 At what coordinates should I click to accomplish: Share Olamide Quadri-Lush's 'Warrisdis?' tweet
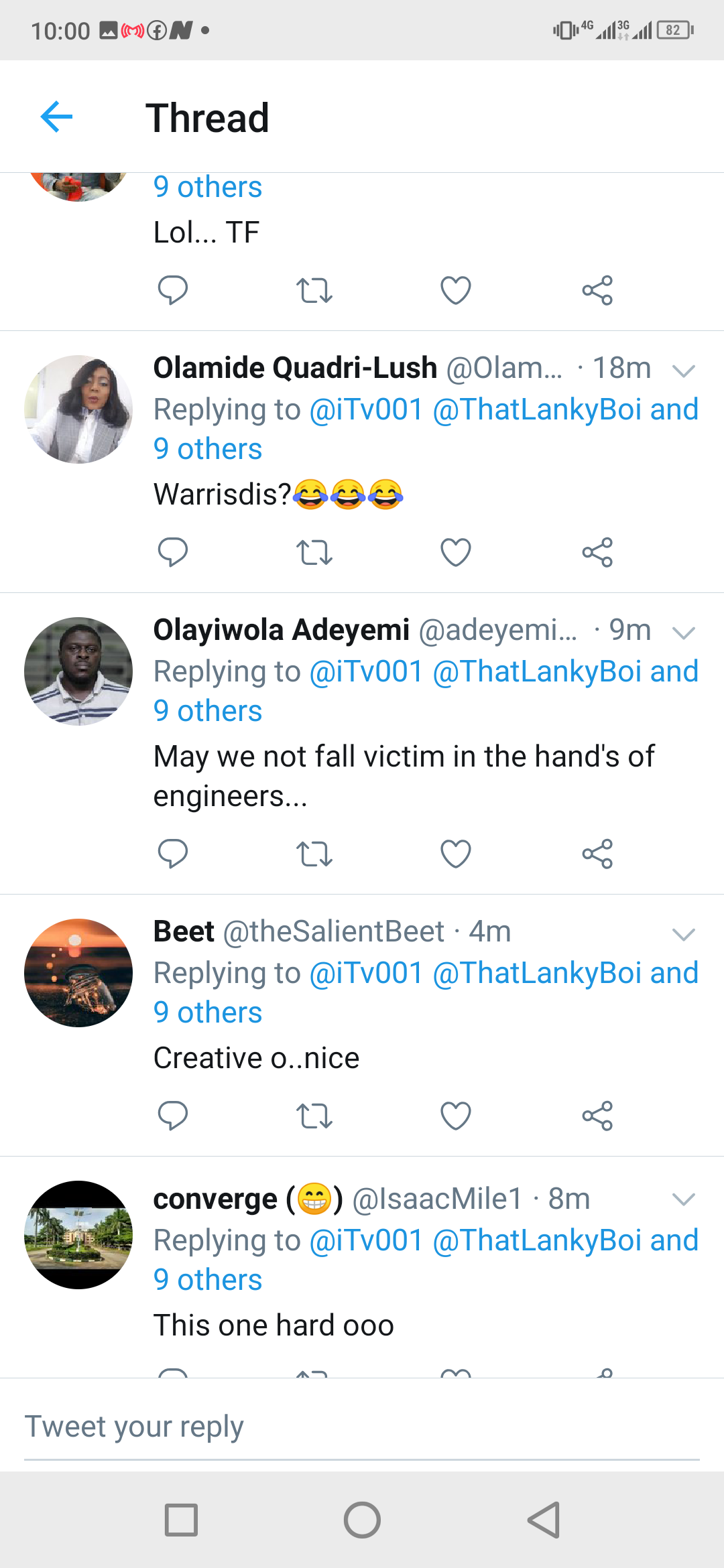[x=597, y=552]
